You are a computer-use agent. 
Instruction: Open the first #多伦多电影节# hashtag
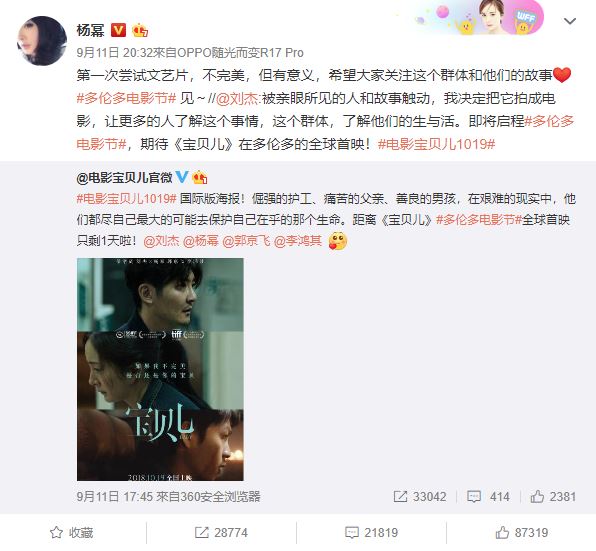126,98
